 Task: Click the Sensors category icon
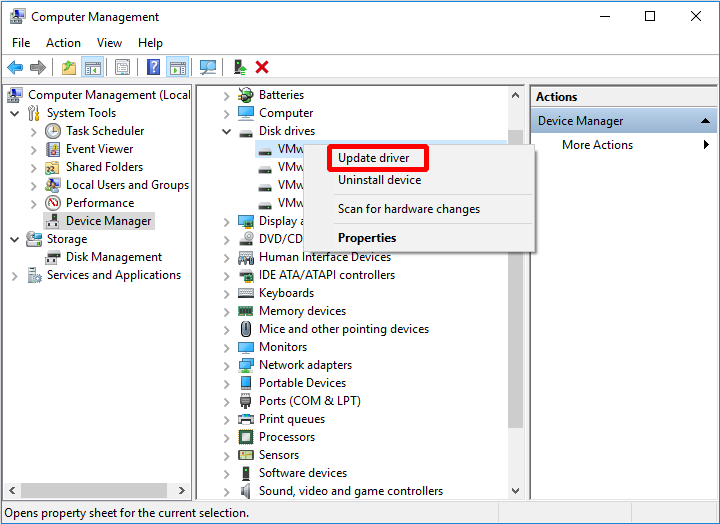click(246, 455)
